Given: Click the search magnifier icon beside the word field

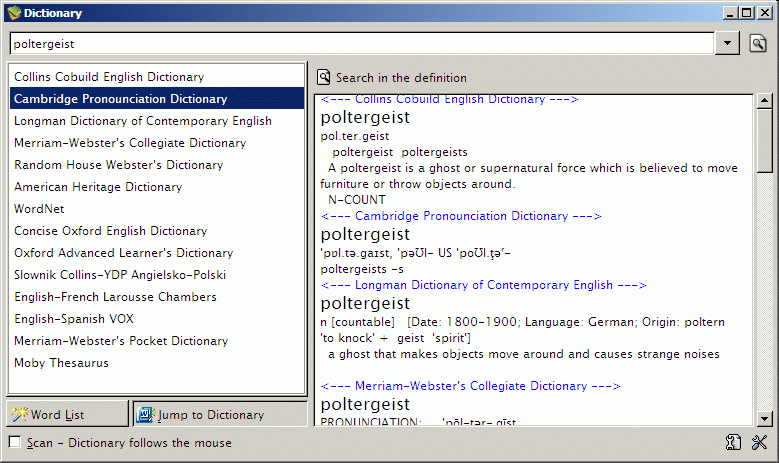Looking at the screenshot, I should point(758,43).
